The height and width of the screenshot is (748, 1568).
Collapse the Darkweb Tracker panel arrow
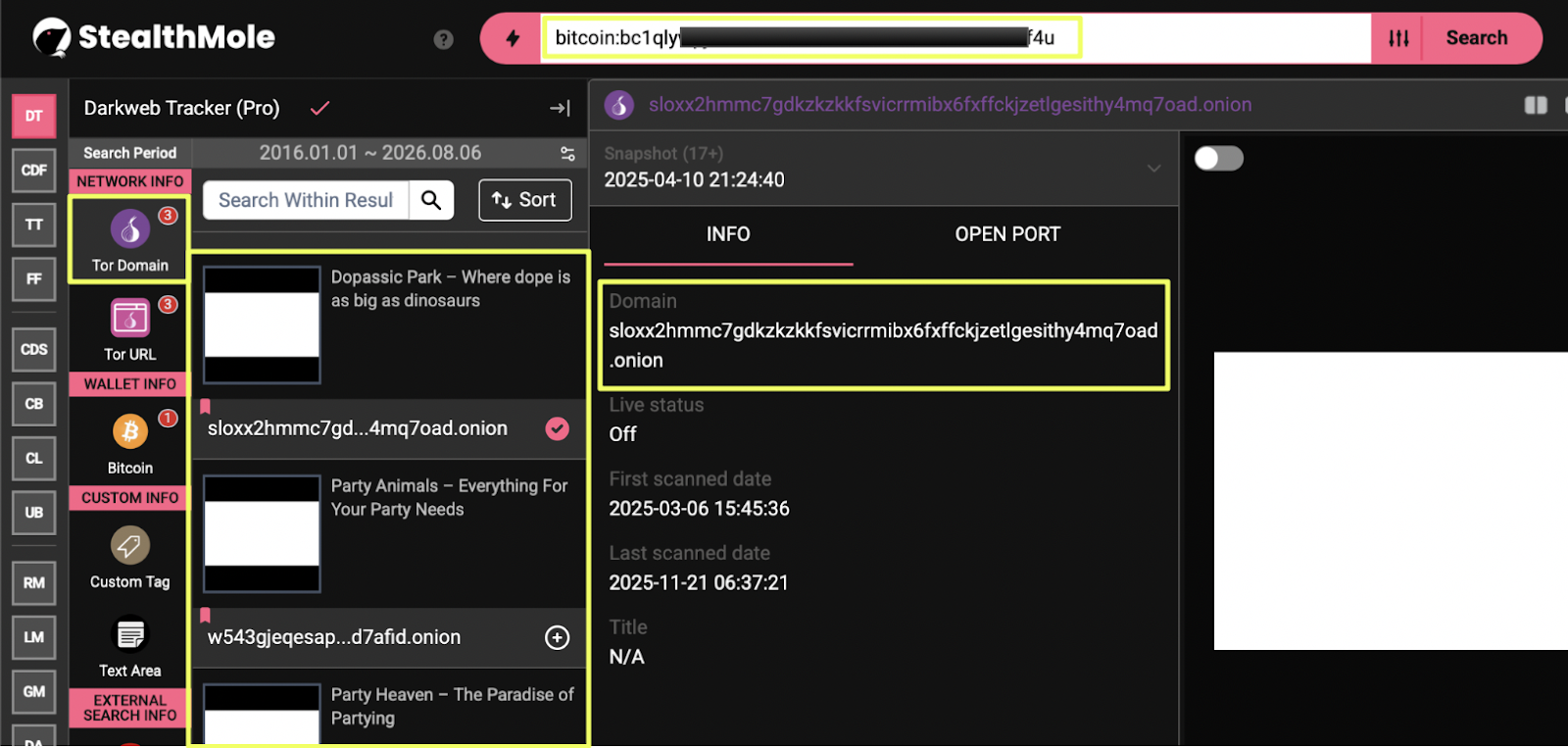[x=560, y=108]
